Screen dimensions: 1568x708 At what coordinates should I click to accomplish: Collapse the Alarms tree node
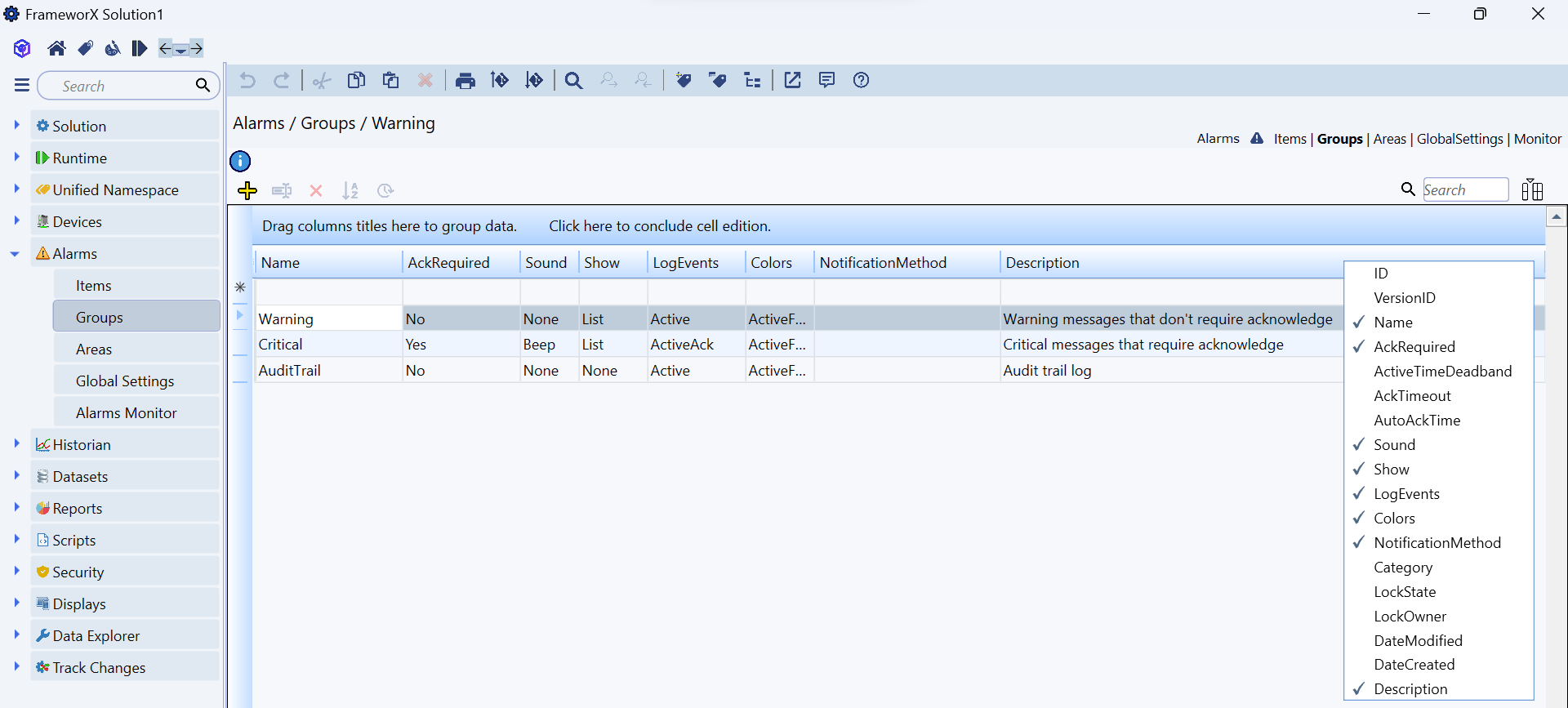click(x=16, y=254)
